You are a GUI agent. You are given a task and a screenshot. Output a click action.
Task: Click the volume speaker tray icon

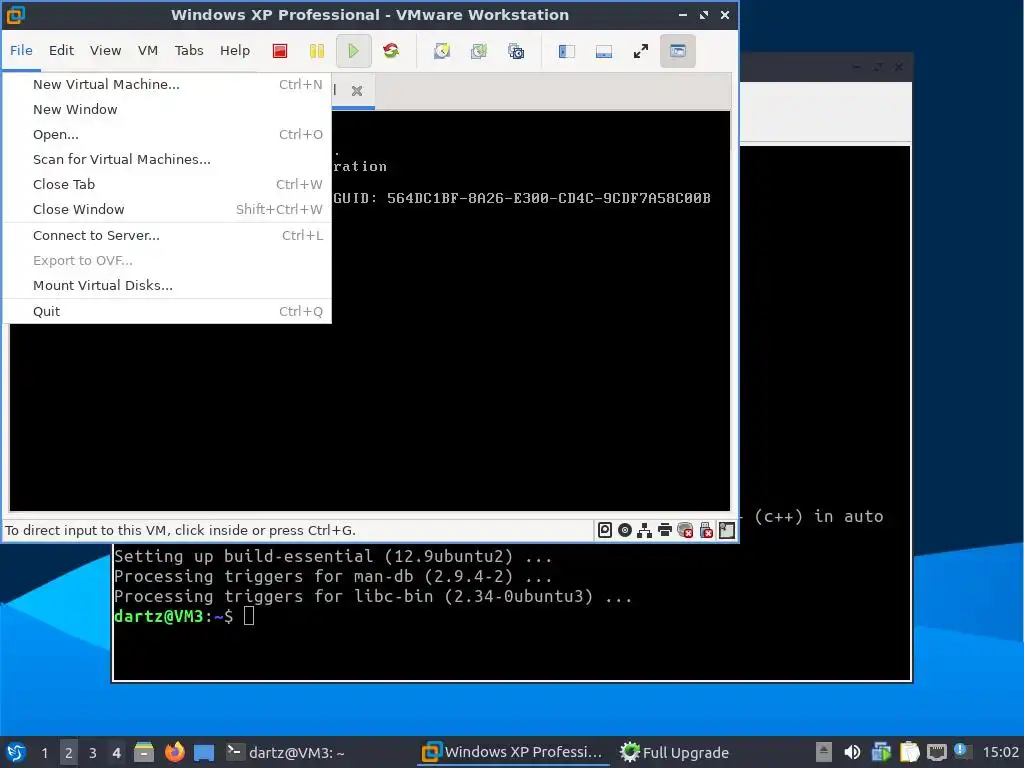pos(852,752)
